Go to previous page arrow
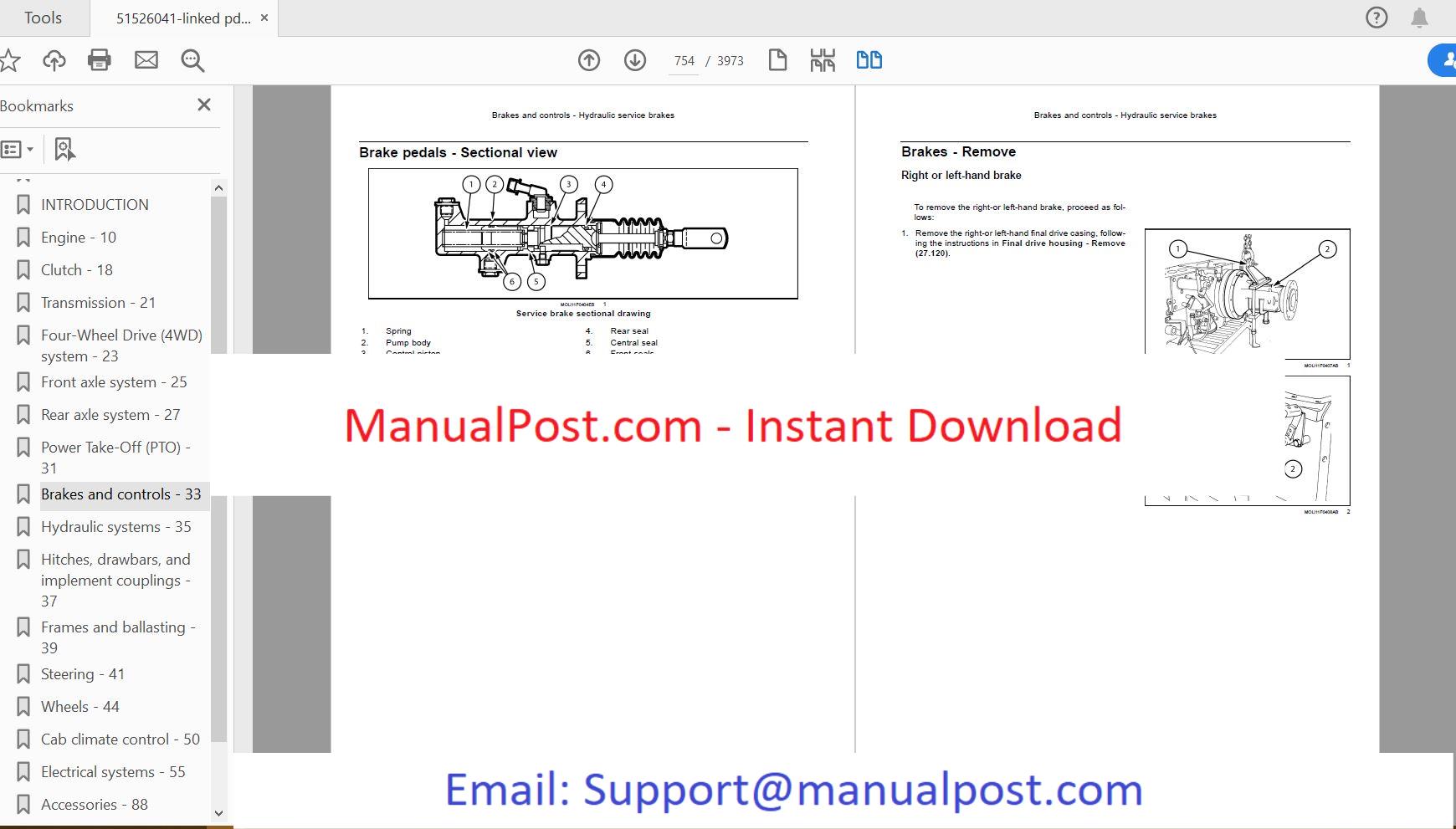The height and width of the screenshot is (829, 1456). 589,60
